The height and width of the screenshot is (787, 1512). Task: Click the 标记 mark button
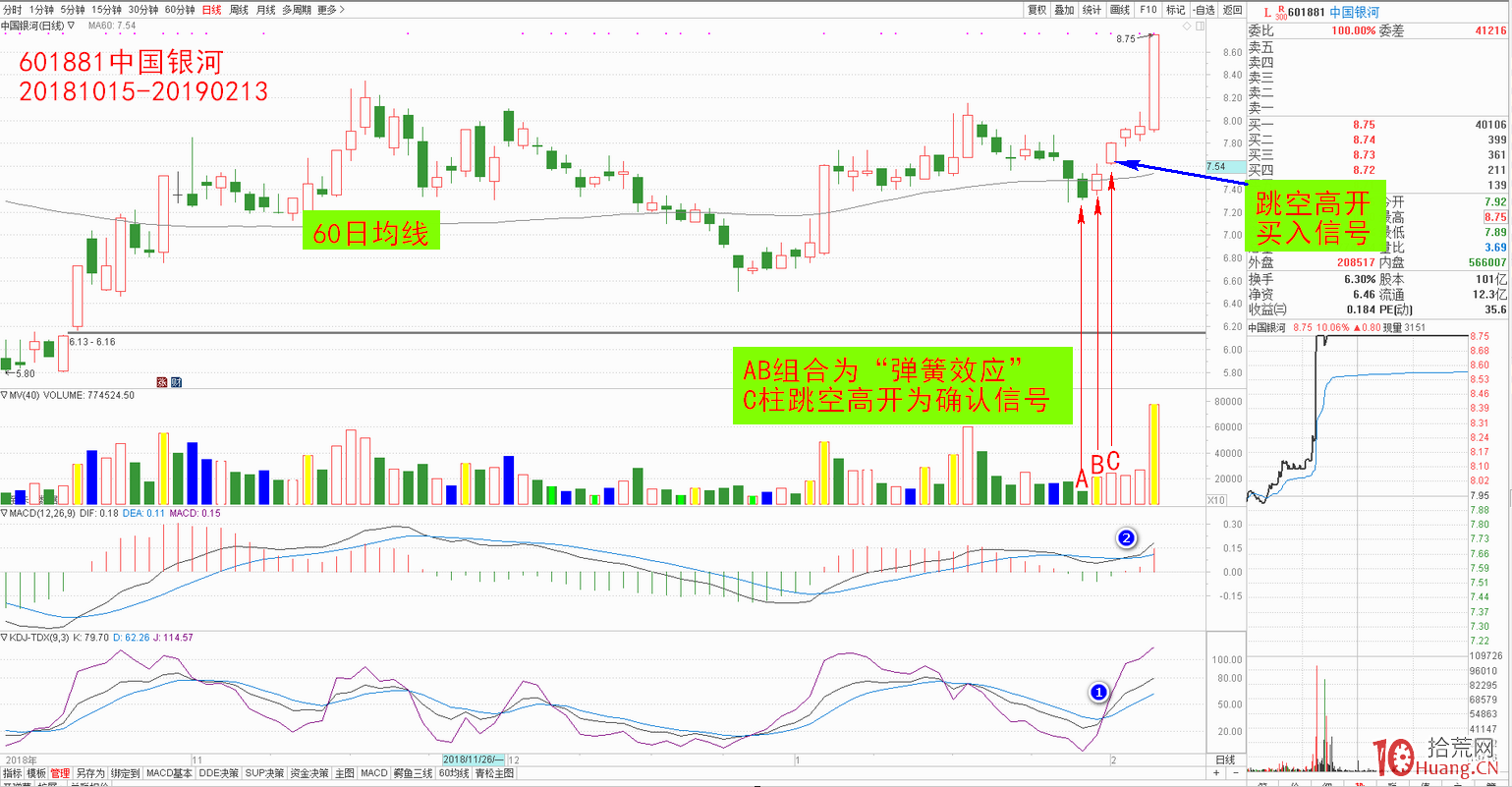pyautogui.click(x=1175, y=10)
